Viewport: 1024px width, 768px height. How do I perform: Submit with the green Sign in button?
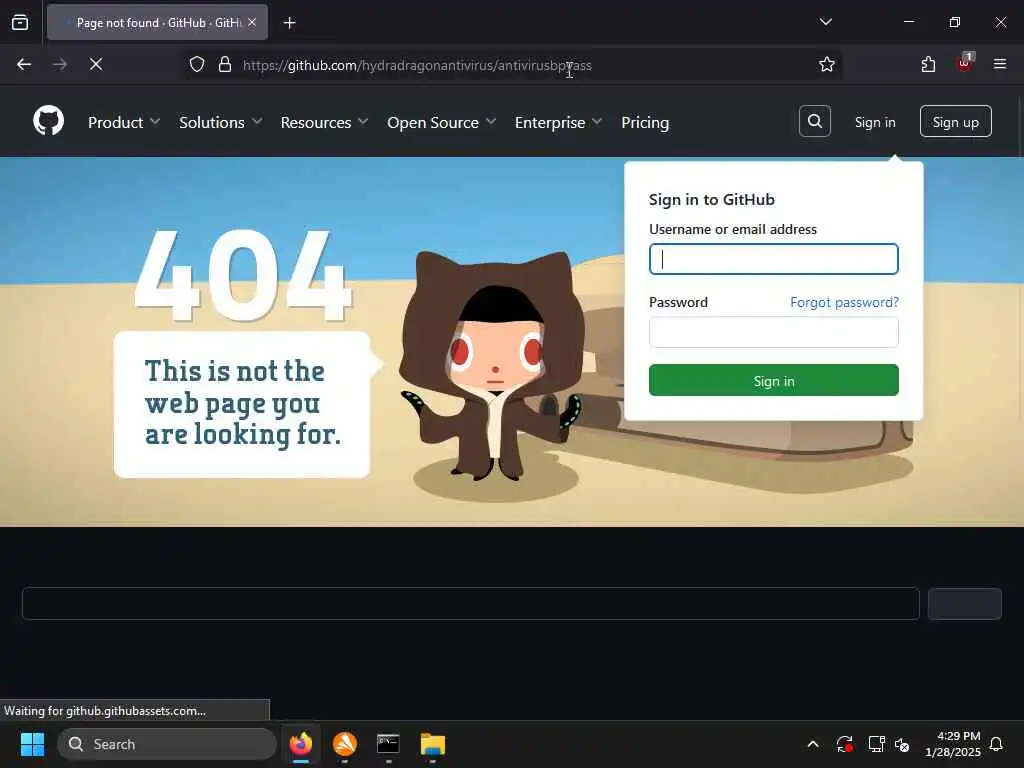point(773,380)
